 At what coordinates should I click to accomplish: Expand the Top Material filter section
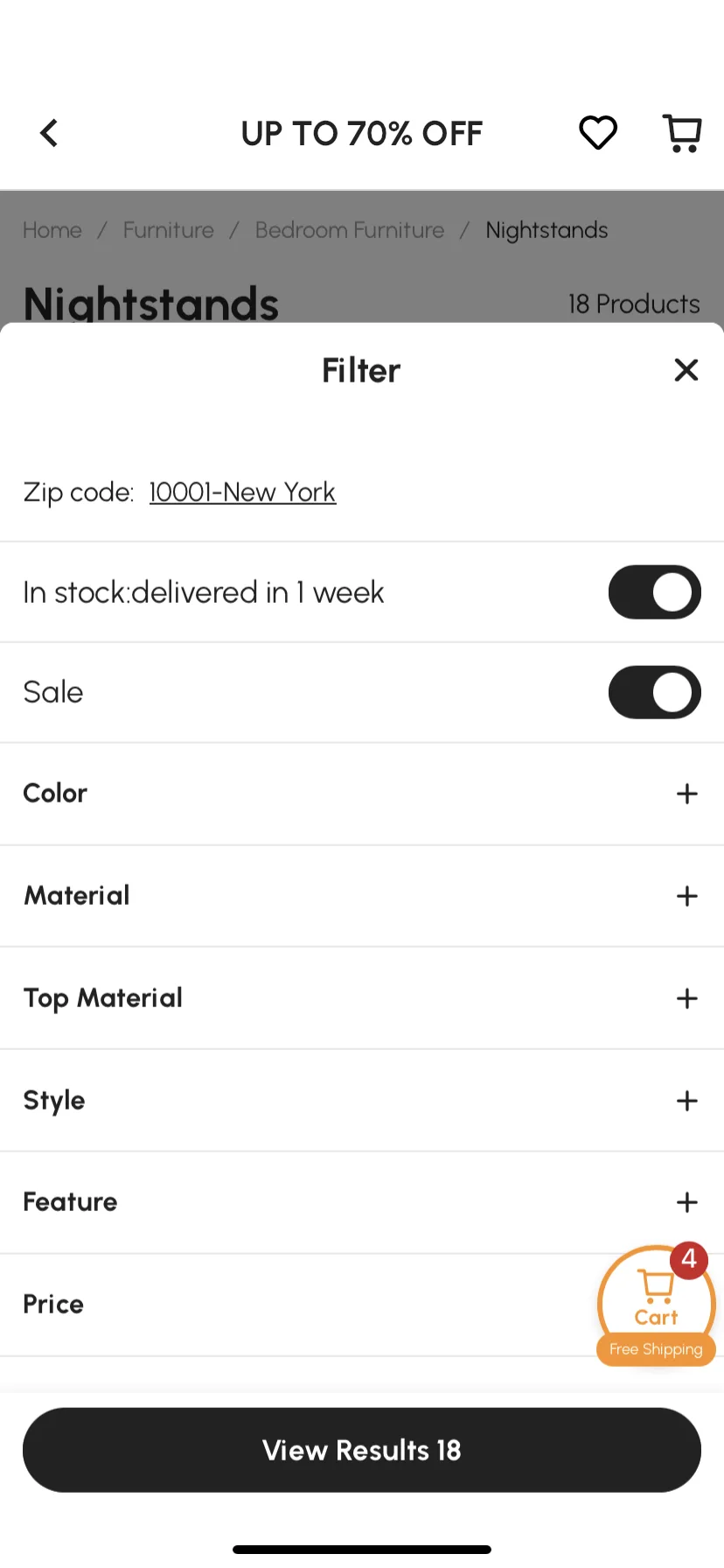click(x=362, y=998)
